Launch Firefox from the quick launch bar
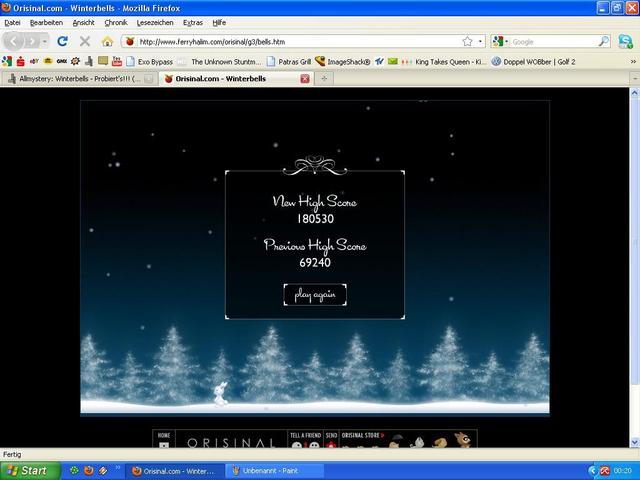Screen dimensions: 640x480 point(89,471)
